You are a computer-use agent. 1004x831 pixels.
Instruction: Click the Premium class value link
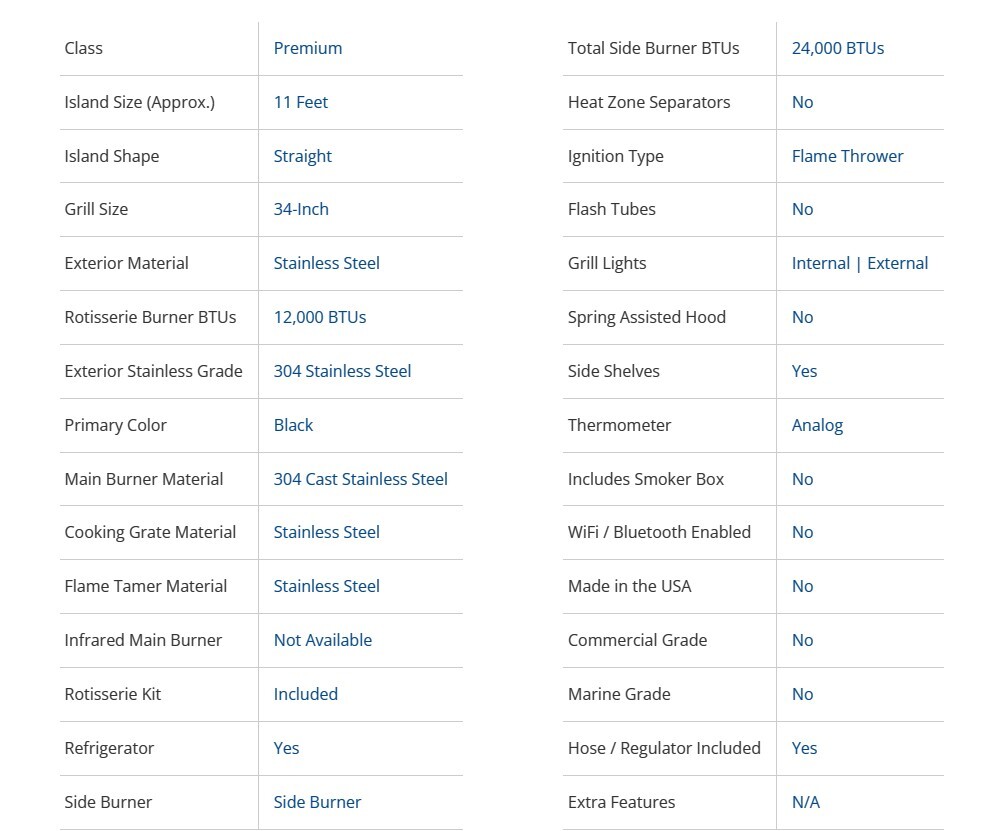[307, 48]
